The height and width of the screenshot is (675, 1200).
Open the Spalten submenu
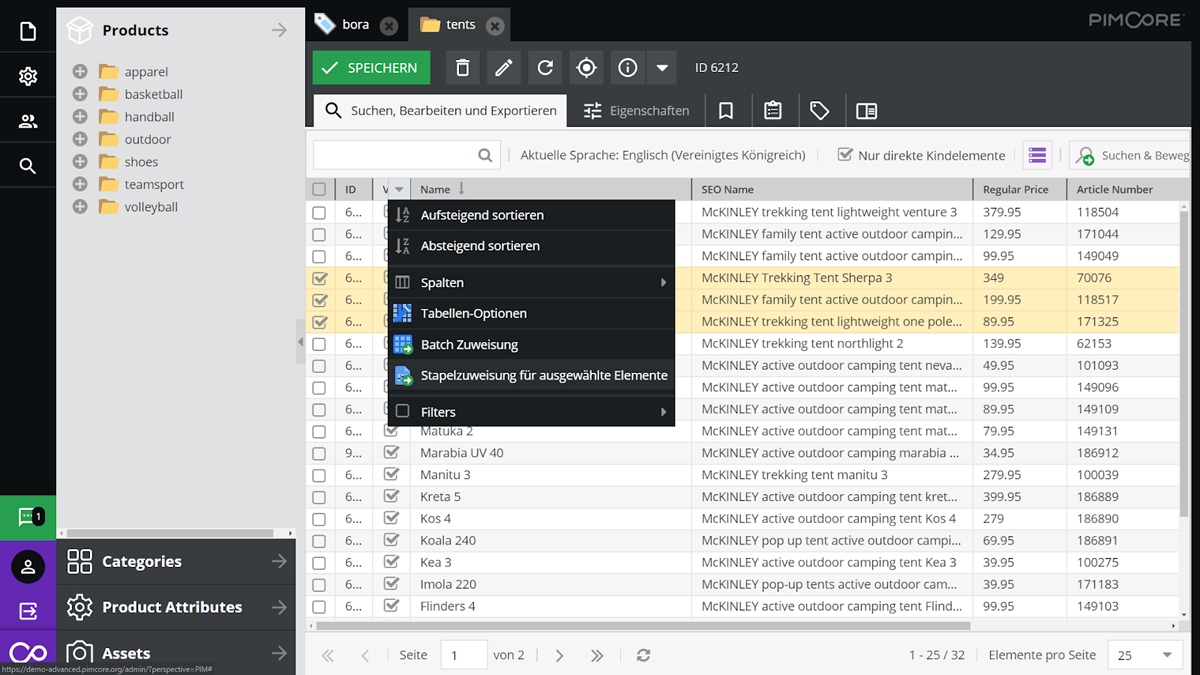[x=531, y=283]
